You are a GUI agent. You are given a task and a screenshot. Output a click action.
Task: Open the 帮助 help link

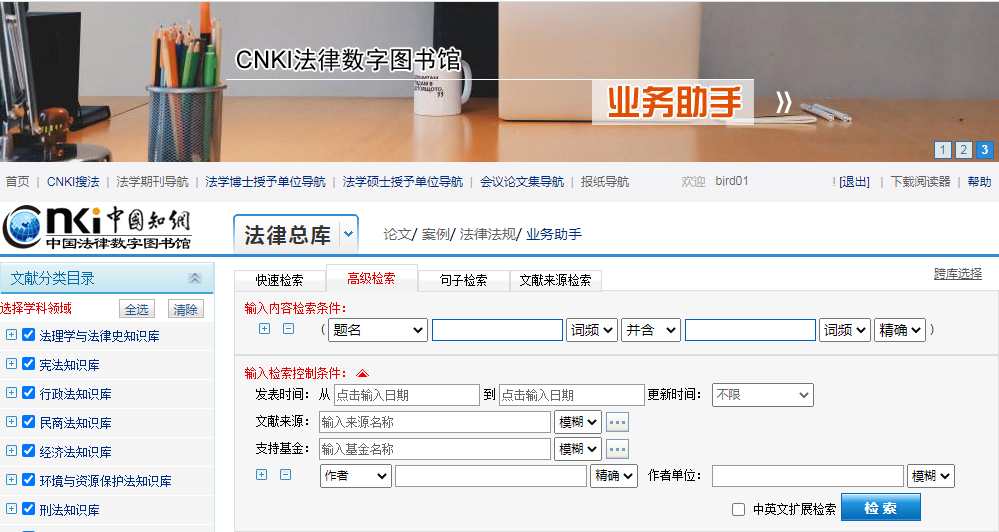point(979,182)
